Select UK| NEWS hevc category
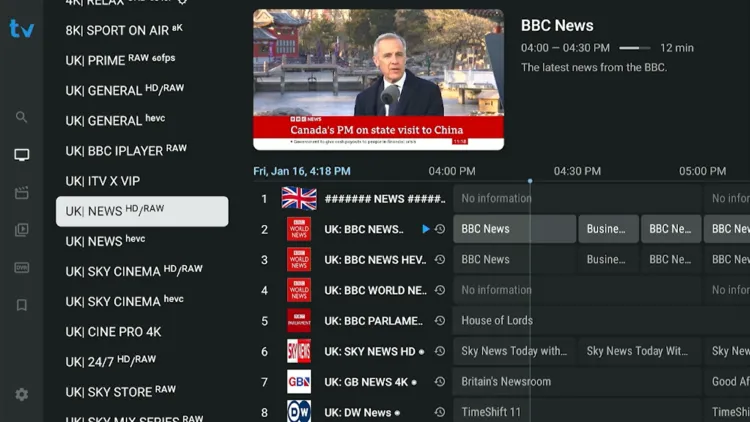Screen dimensions: 750x422 pyautogui.click(x=142, y=241)
